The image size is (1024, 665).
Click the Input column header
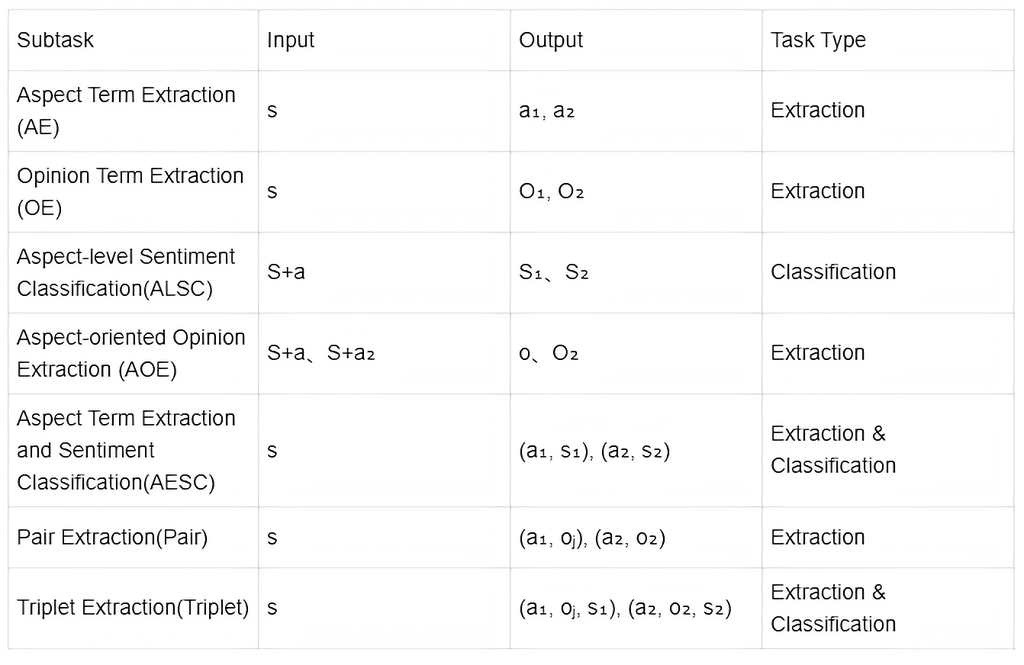pyautogui.click(x=384, y=40)
